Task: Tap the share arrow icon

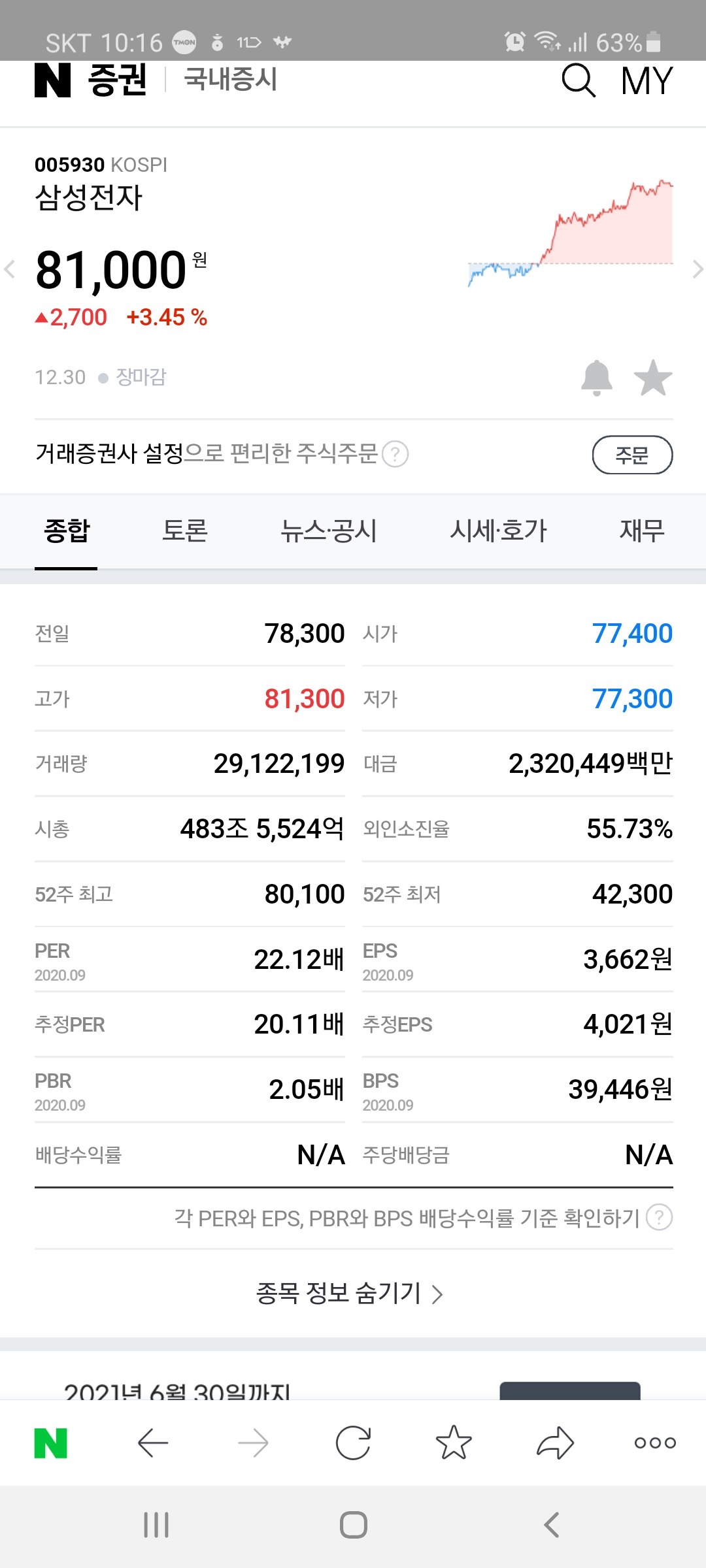Action: pos(555,1443)
